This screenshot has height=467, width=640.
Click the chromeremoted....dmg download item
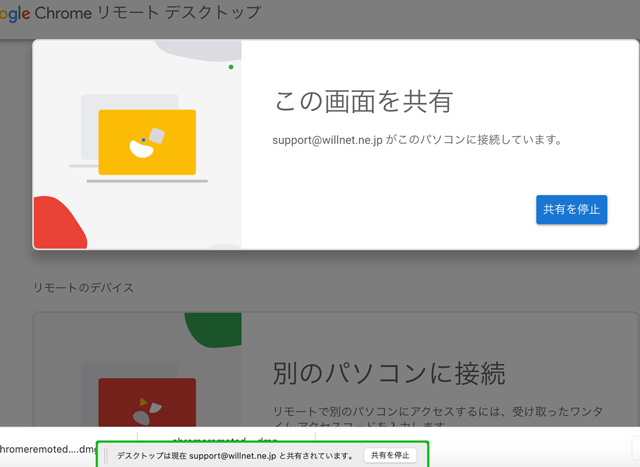(48, 449)
